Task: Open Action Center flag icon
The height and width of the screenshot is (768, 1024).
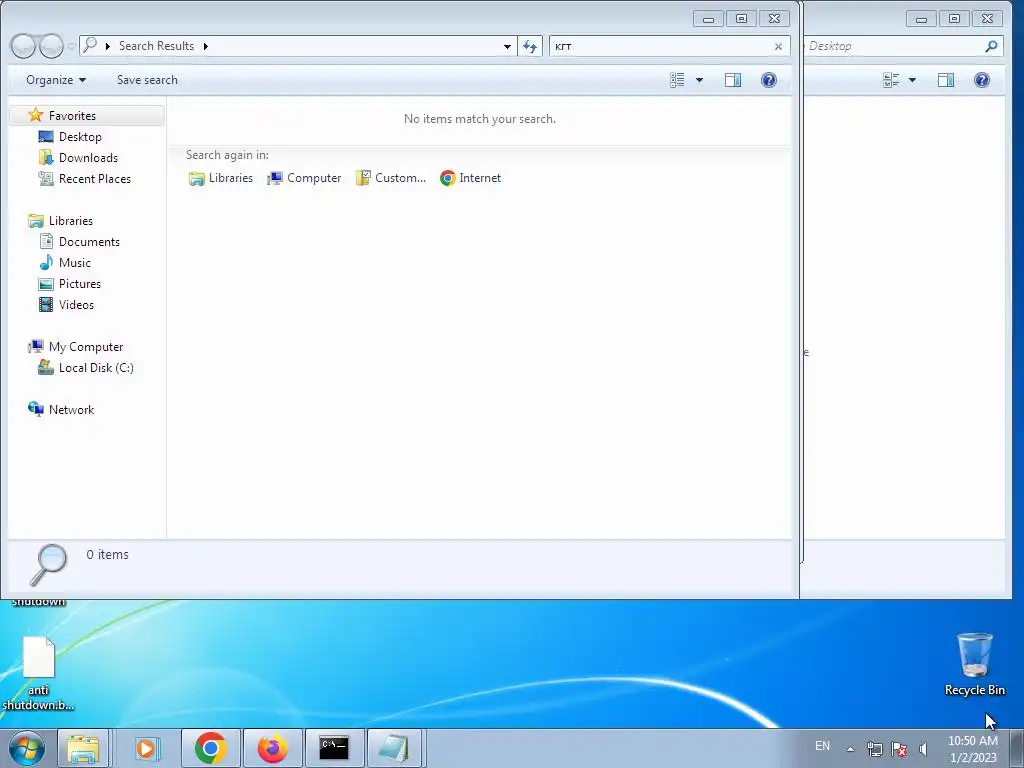Action: click(x=899, y=749)
